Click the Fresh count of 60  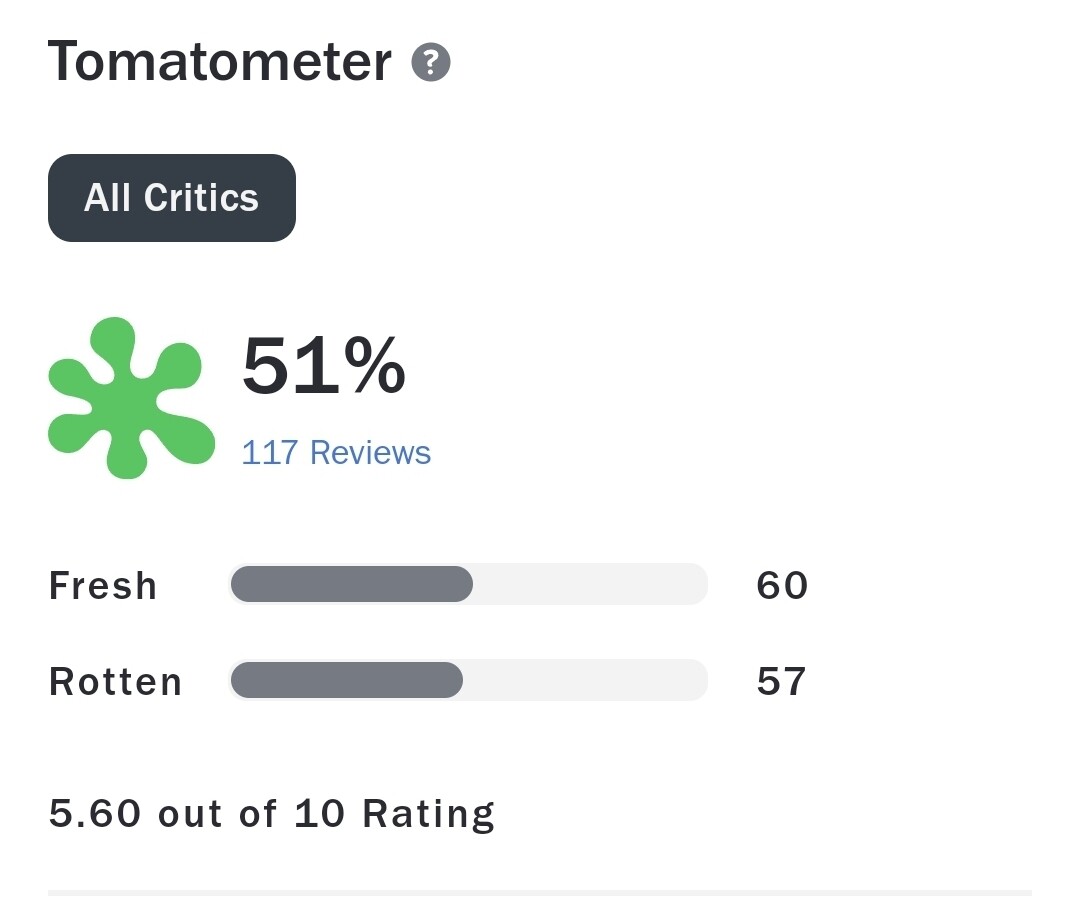[x=782, y=586]
